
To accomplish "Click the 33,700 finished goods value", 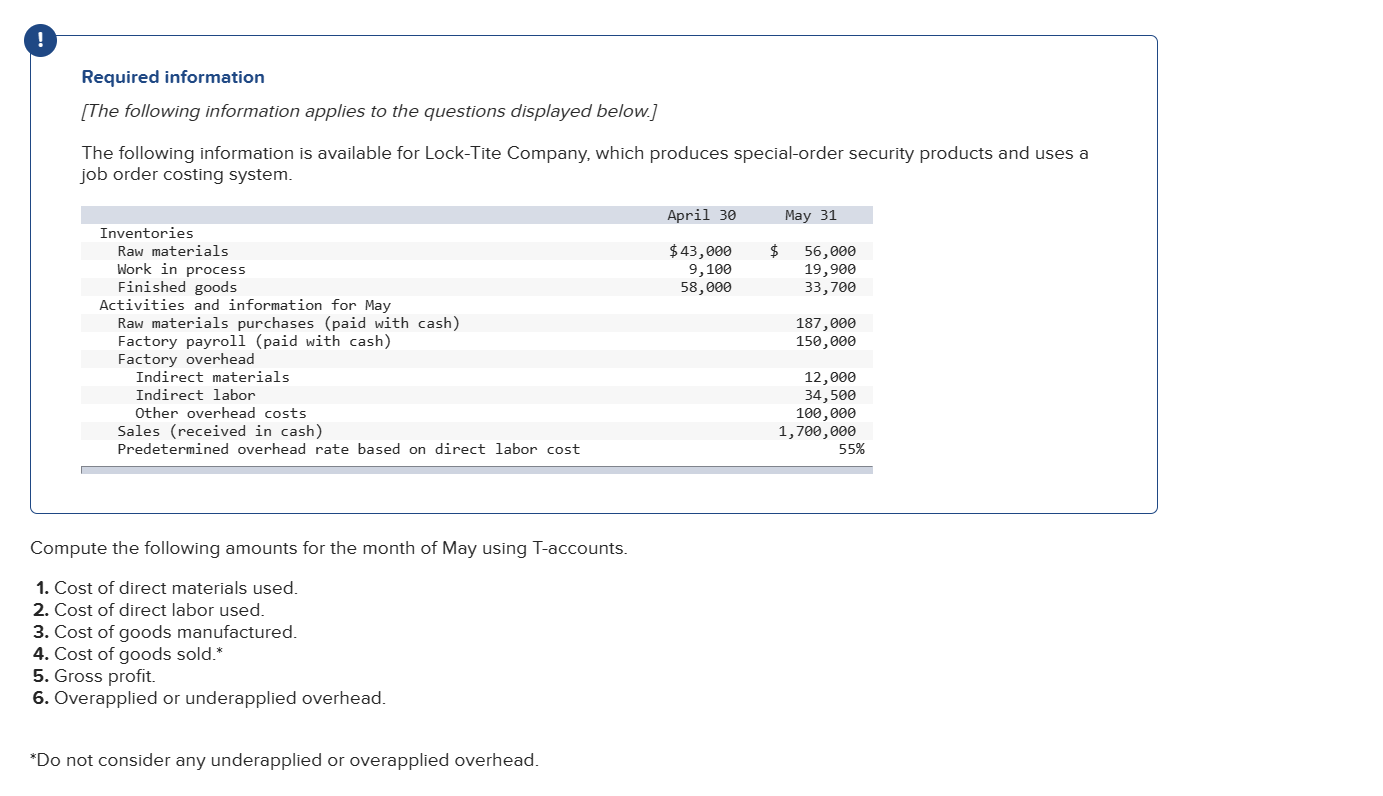I will tap(830, 287).
